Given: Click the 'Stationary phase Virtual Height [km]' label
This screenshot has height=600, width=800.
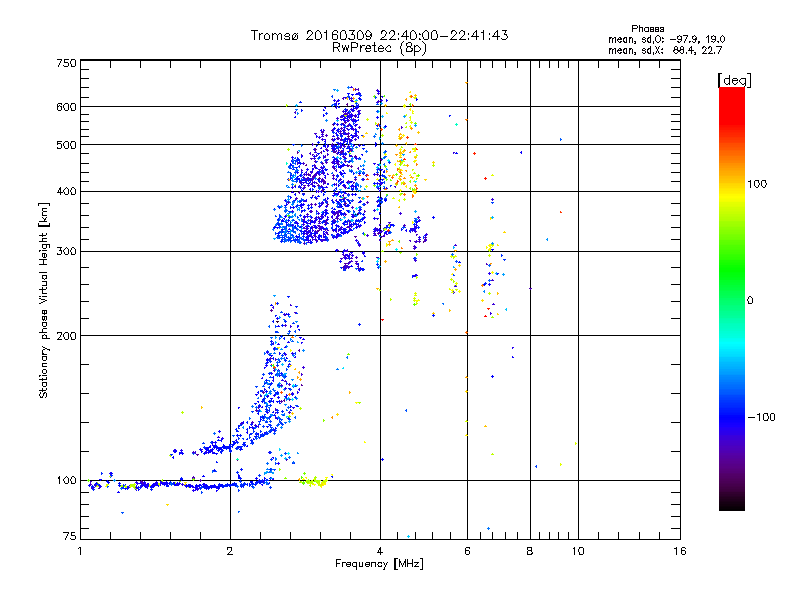Looking at the screenshot, I should pyautogui.click(x=44, y=301).
